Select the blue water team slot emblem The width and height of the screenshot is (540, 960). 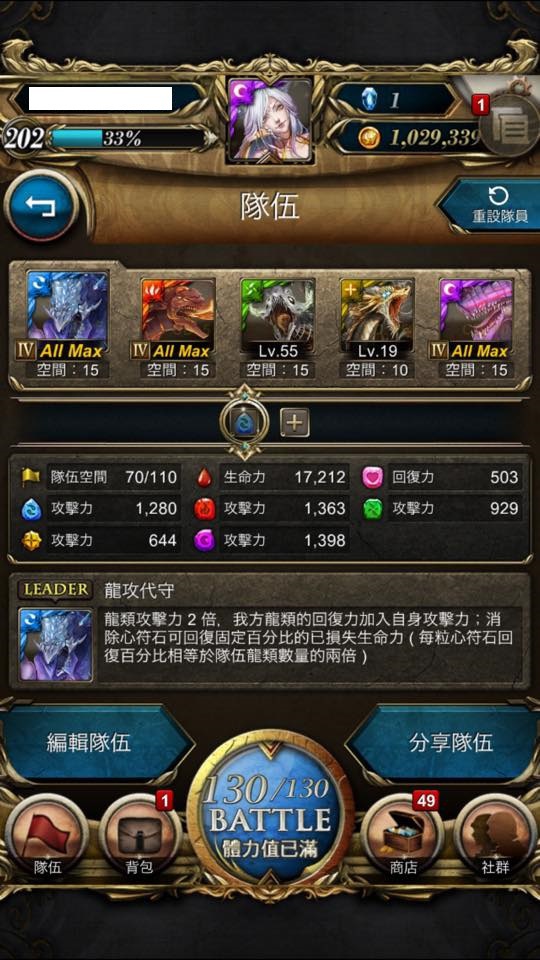[244, 422]
